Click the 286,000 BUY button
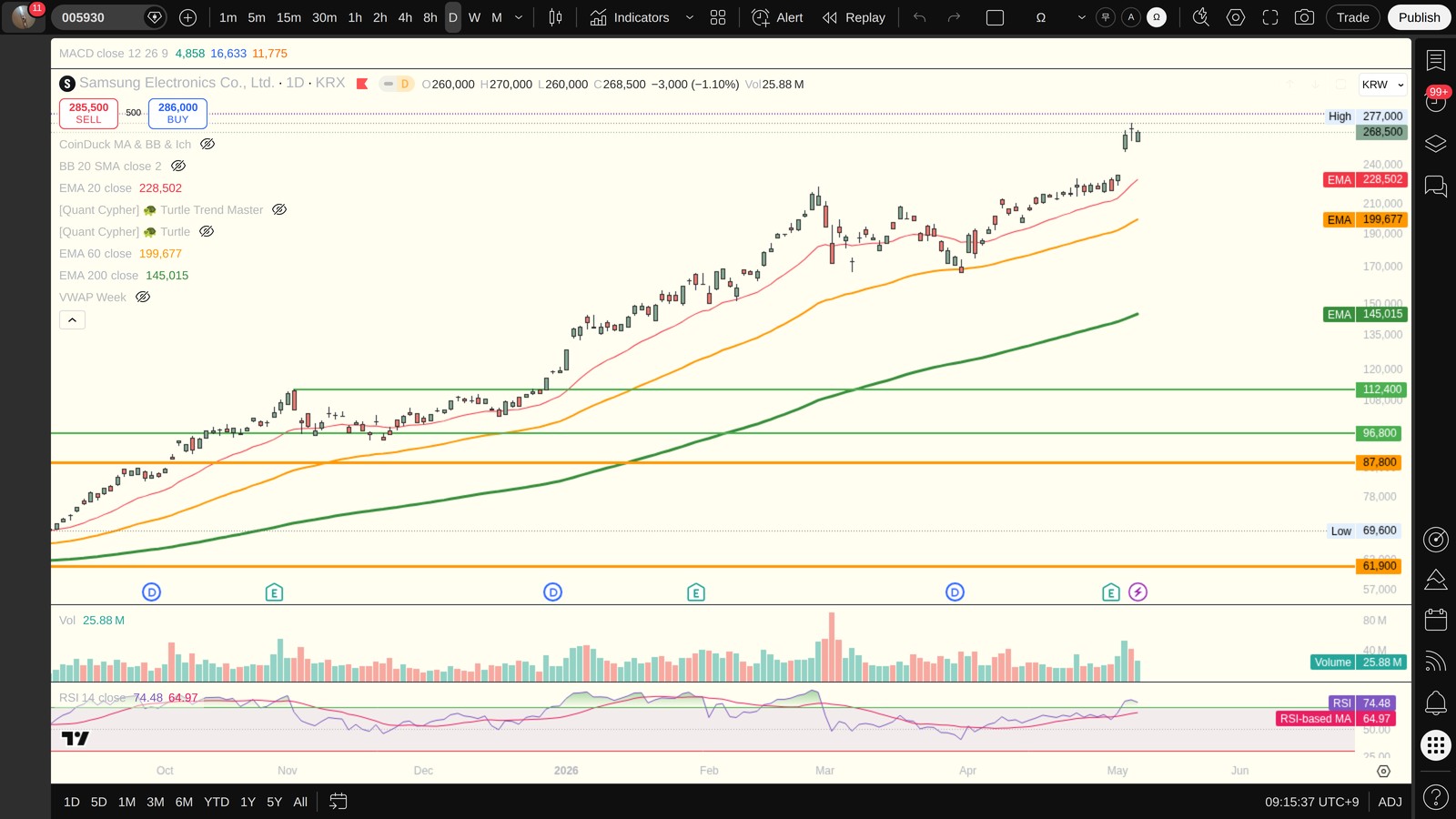Viewport: 1456px width, 819px height. (177, 113)
